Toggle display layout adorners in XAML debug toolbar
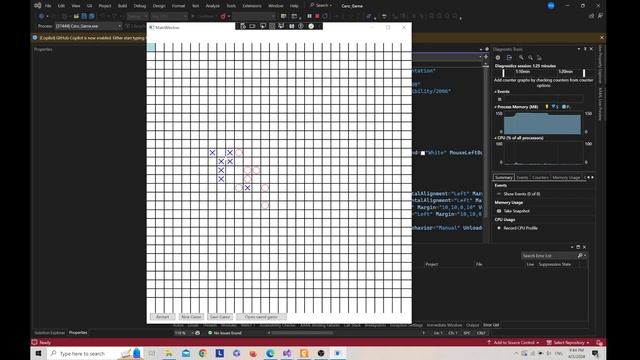The height and width of the screenshot is (360, 640). pyautogui.click(x=272, y=26)
